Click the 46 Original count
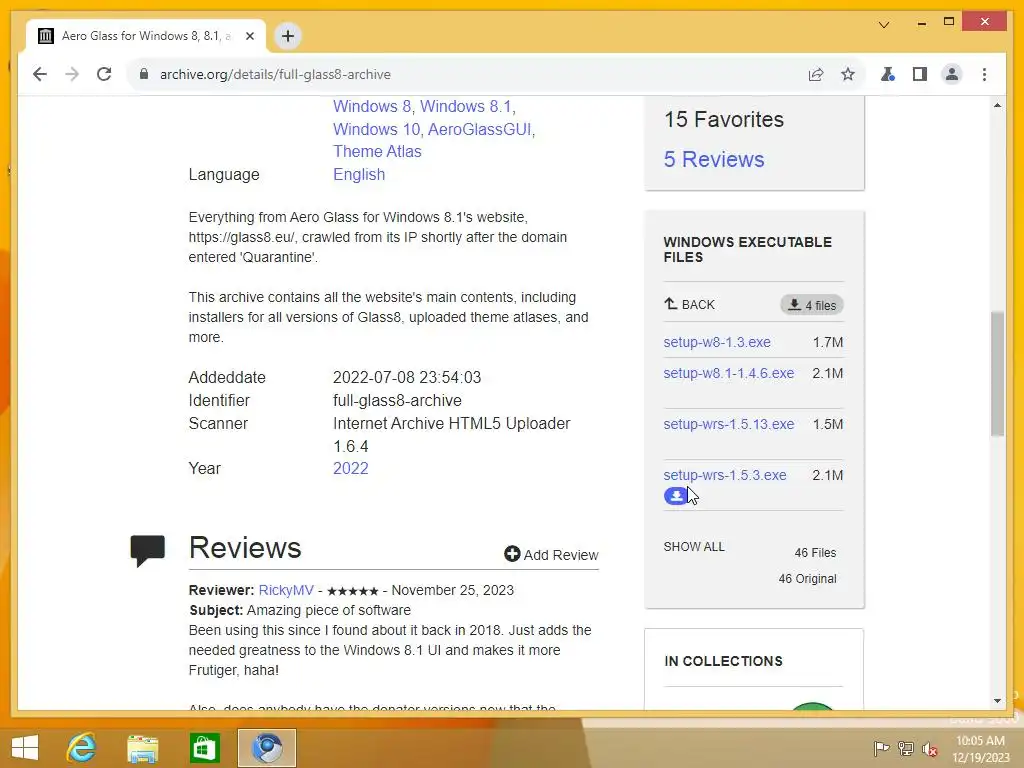The image size is (1024, 768). (807, 579)
